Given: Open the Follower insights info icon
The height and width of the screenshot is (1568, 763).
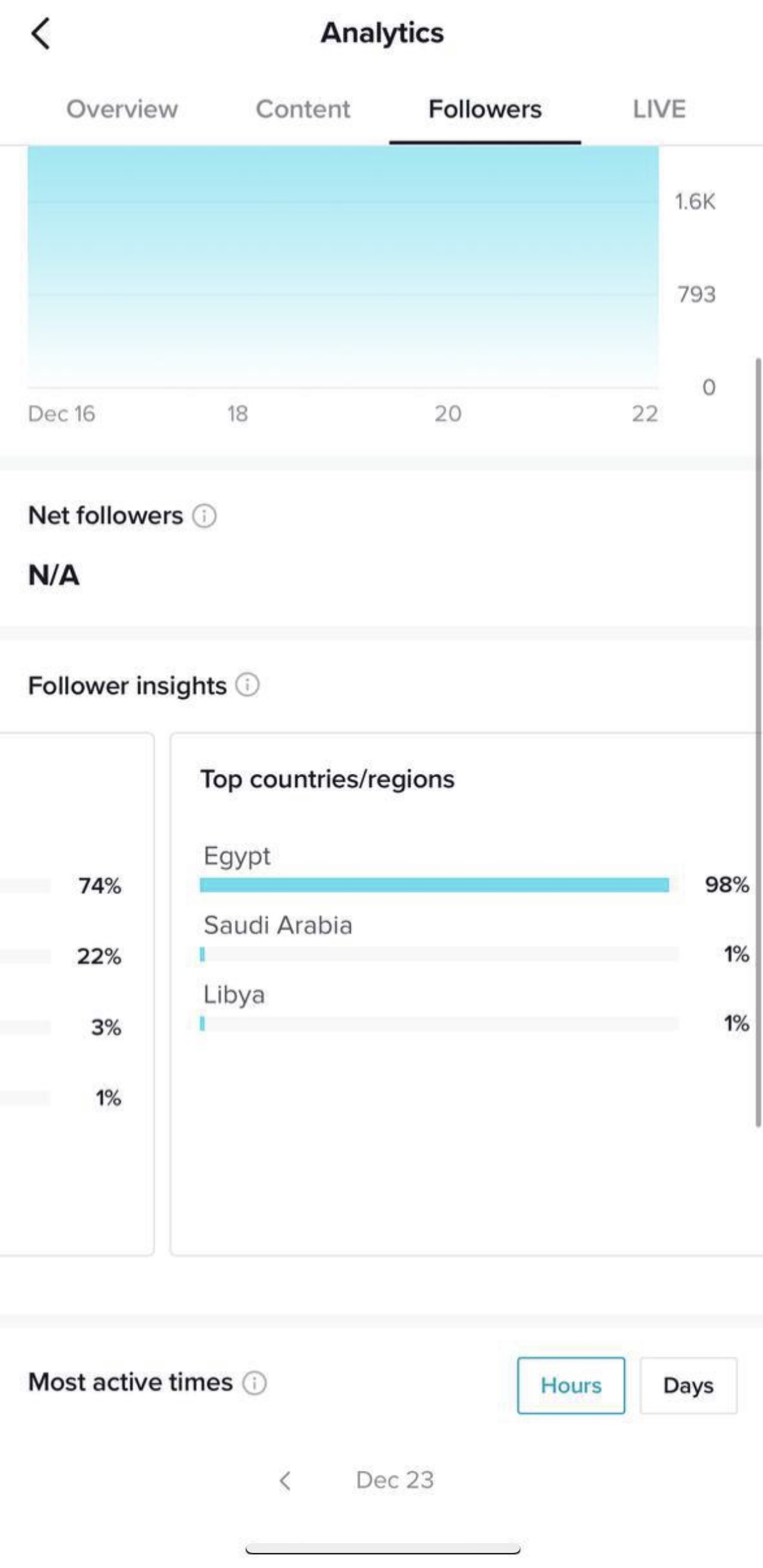Looking at the screenshot, I should 248,685.
